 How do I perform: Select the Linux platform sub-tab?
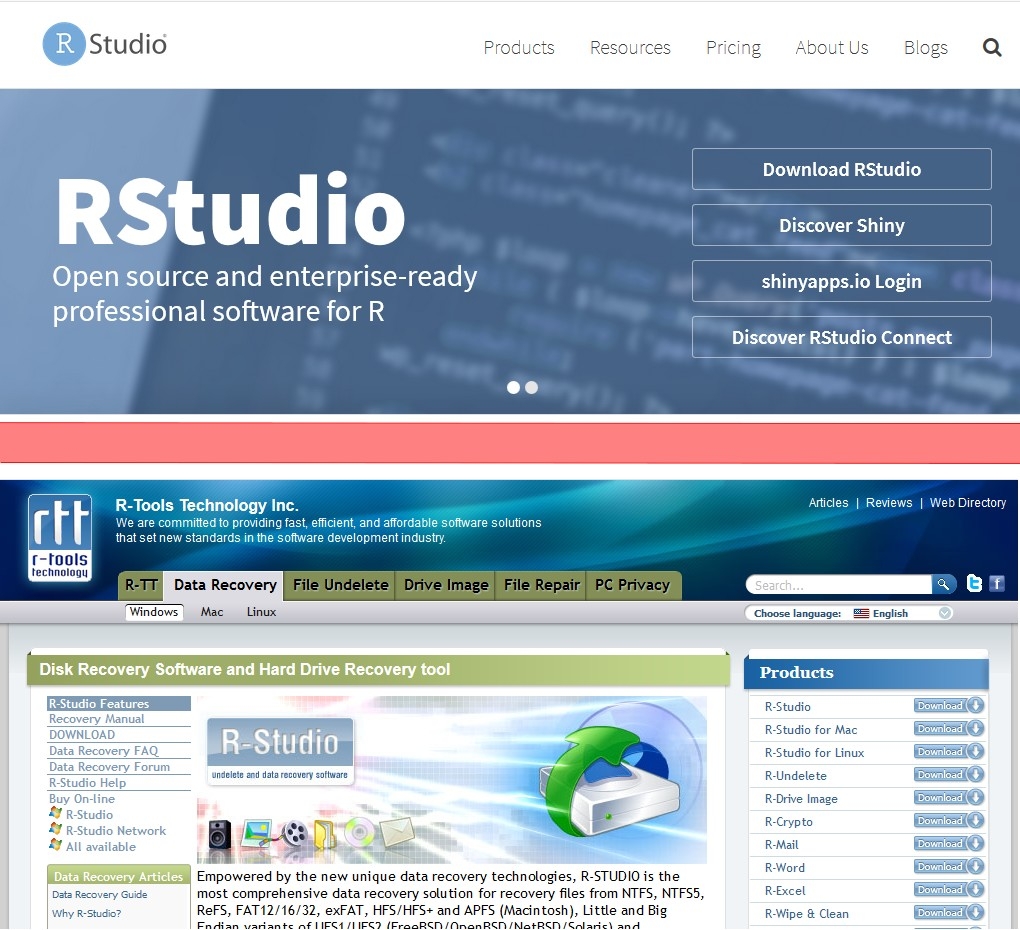click(x=262, y=612)
